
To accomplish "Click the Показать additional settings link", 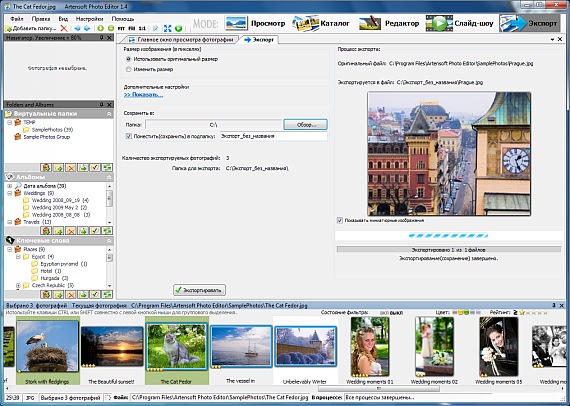I will coord(143,95).
